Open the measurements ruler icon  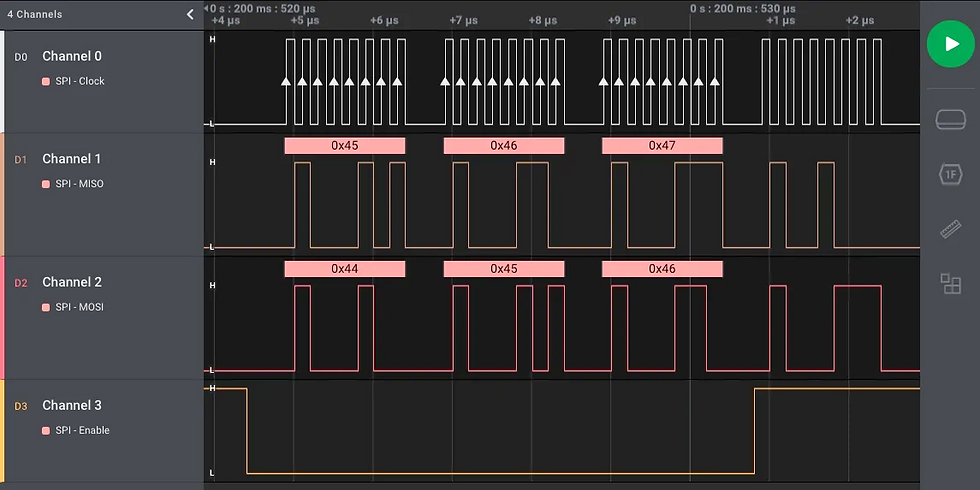[951, 229]
